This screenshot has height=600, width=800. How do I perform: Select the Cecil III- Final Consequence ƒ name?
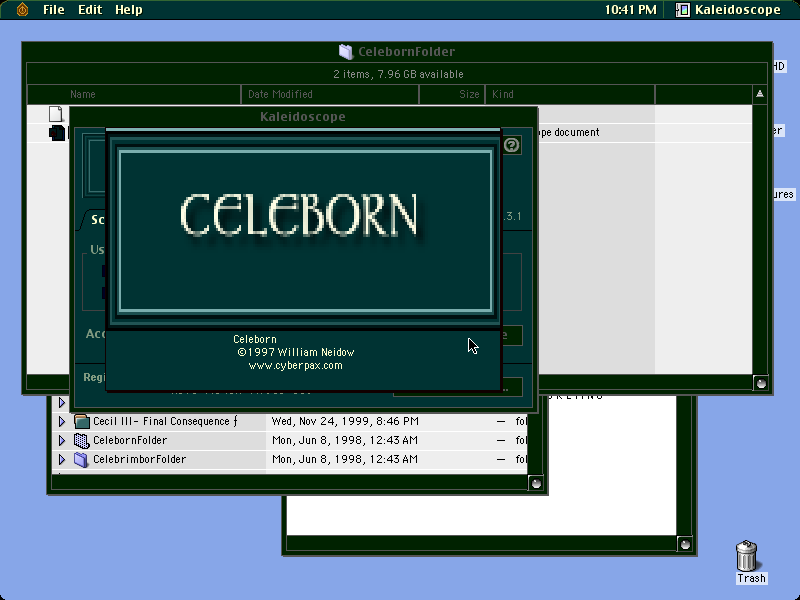[x=165, y=421]
